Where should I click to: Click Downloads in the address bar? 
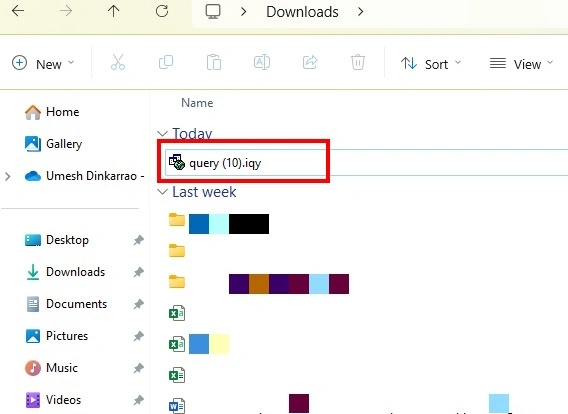(x=302, y=12)
